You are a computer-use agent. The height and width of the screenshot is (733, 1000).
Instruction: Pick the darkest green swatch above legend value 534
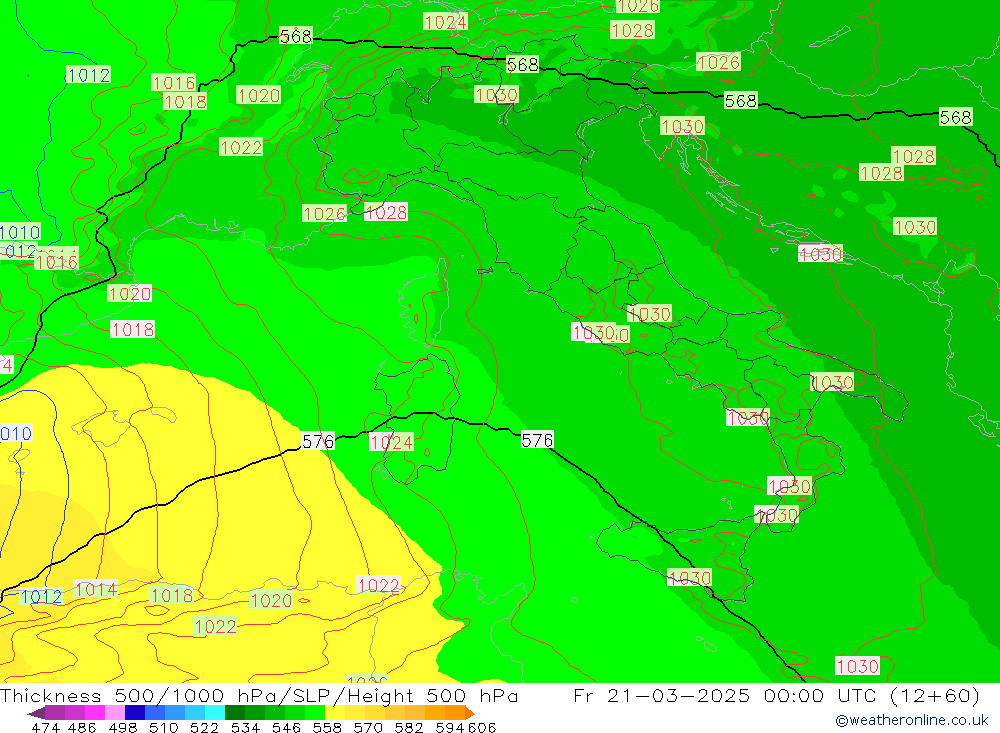pos(235,713)
